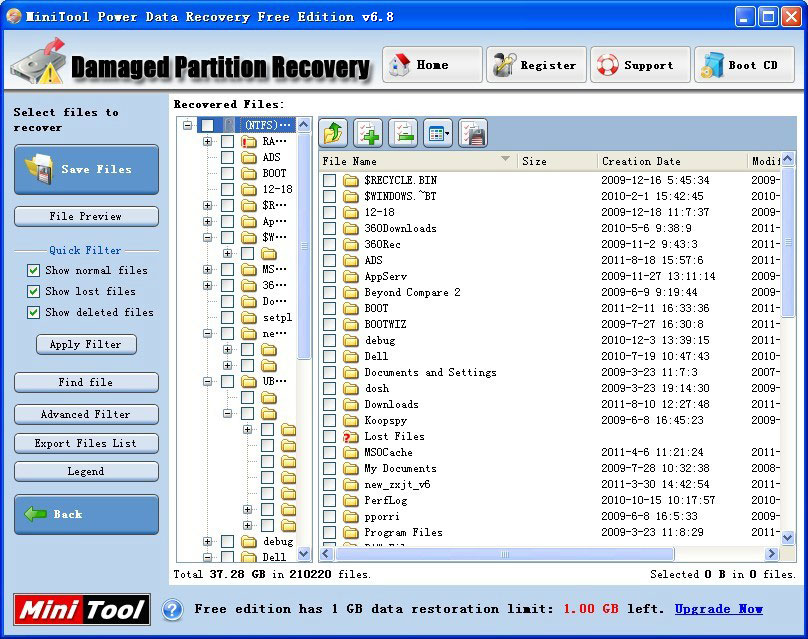The width and height of the screenshot is (808, 639).
Task: Click the 360Rec folder icon
Action: pos(351,244)
